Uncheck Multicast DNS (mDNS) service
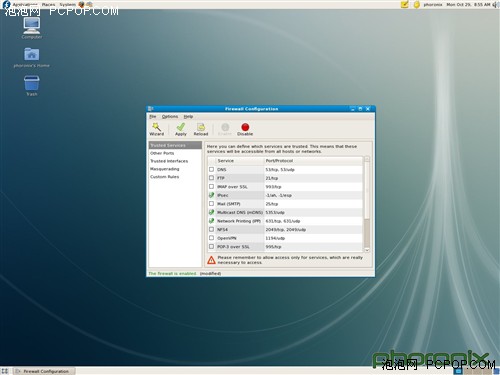This screenshot has width=500, height=375. click(x=211, y=212)
